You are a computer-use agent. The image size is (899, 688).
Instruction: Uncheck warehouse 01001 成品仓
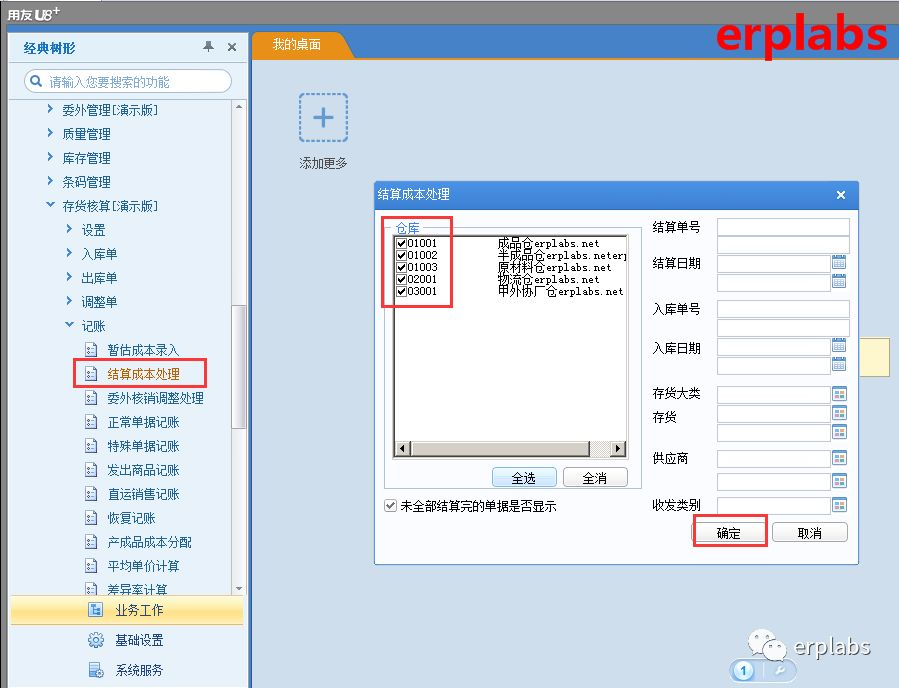click(x=401, y=243)
